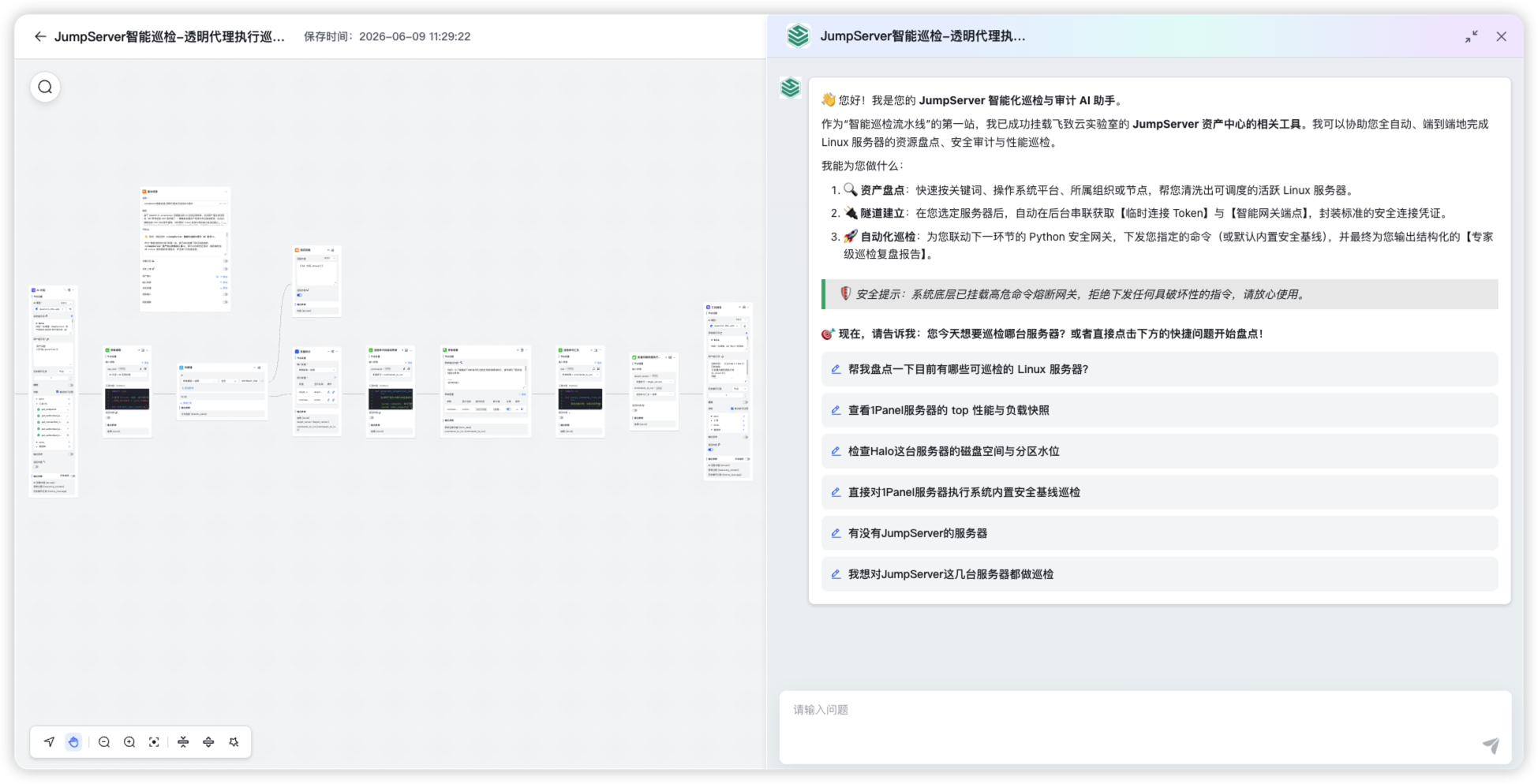Send the message with the paper-plane icon
Image resolution: width=1538 pixels, height=784 pixels.
pyautogui.click(x=1491, y=745)
